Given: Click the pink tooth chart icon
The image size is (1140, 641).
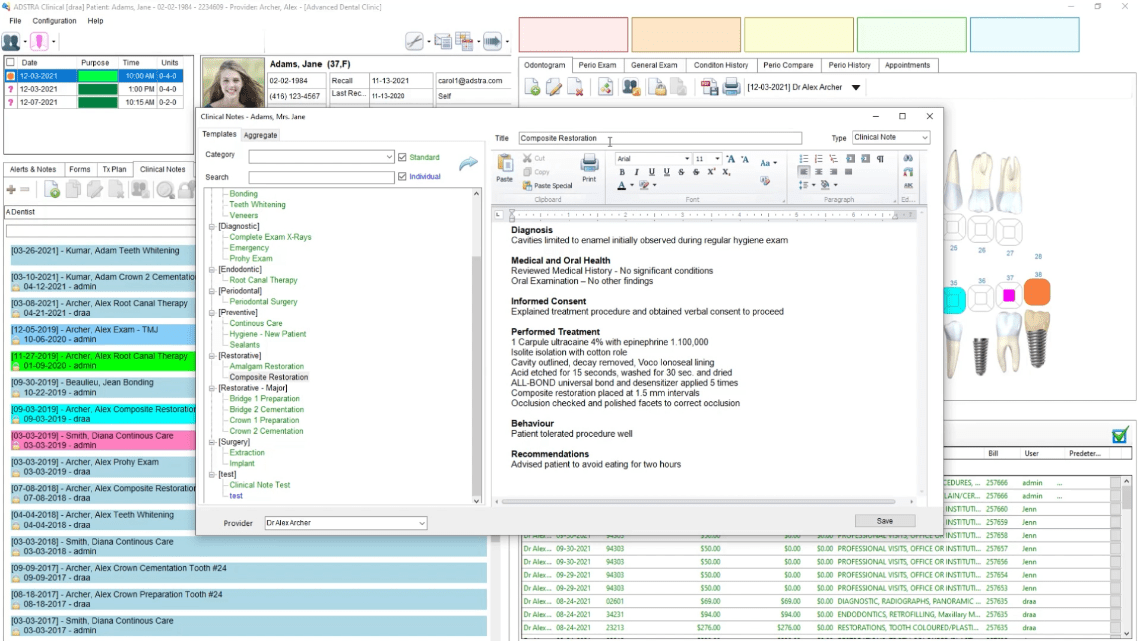Looking at the screenshot, I should [x=39, y=41].
